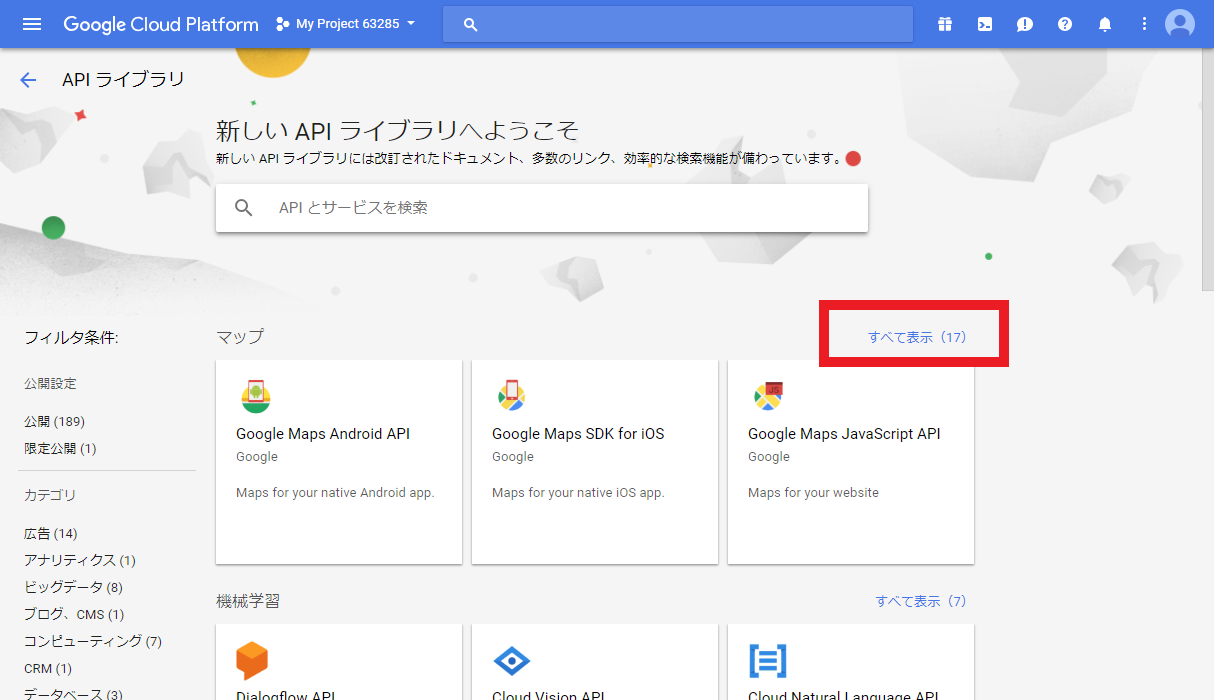
Task: Filter by 公開 (189)
Action: pyautogui.click(x=54, y=422)
